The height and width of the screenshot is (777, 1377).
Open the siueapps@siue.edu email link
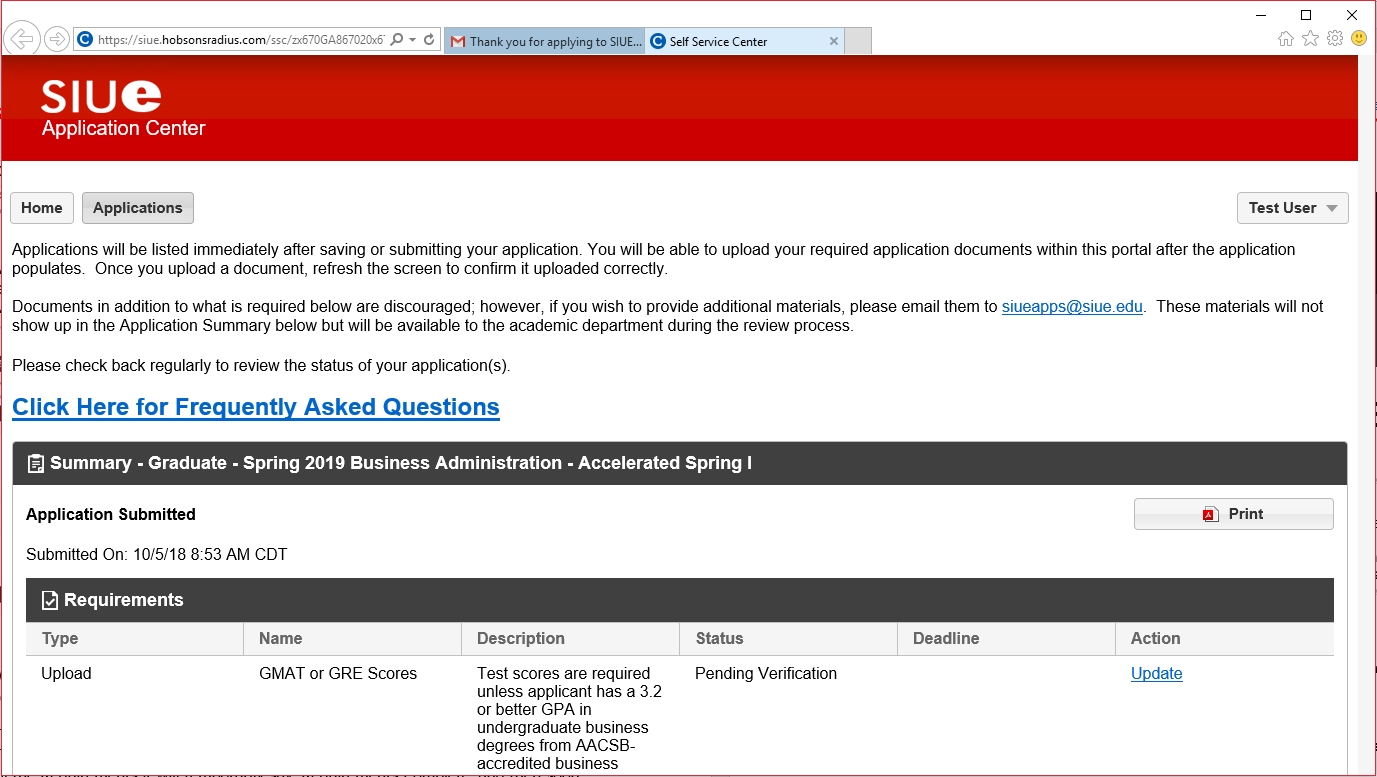click(x=1072, y=307)
